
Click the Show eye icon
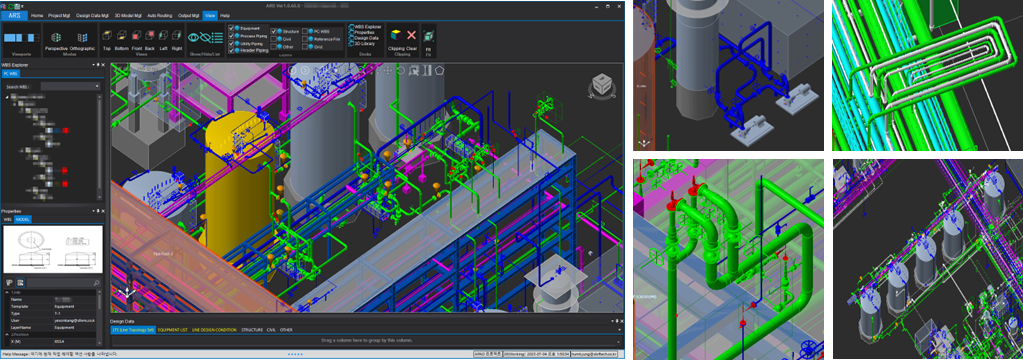[x=194, y=38]
